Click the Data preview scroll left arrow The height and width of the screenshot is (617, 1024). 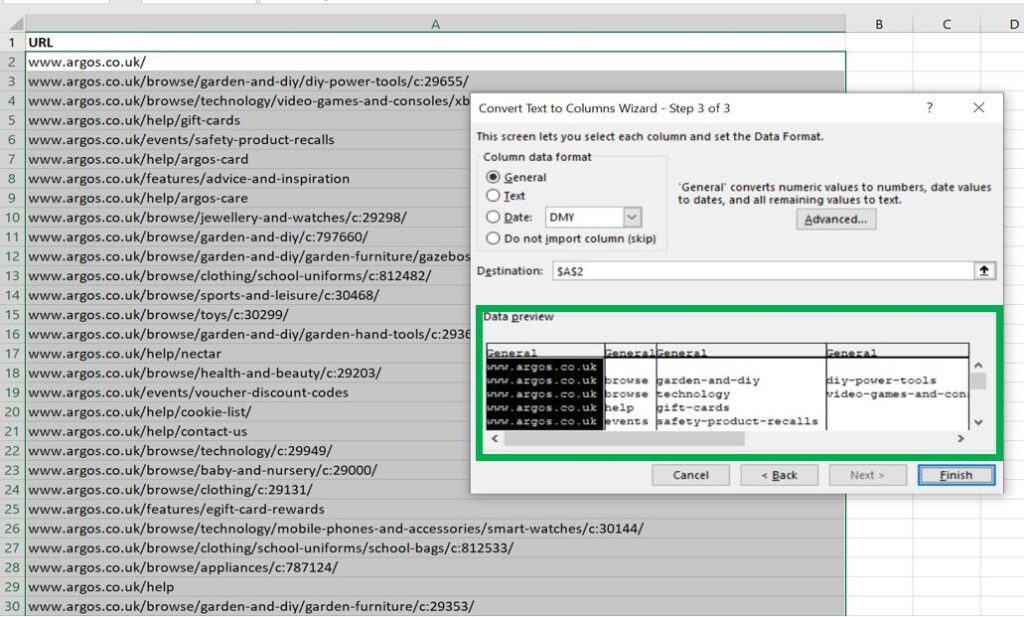coord(495,438)
